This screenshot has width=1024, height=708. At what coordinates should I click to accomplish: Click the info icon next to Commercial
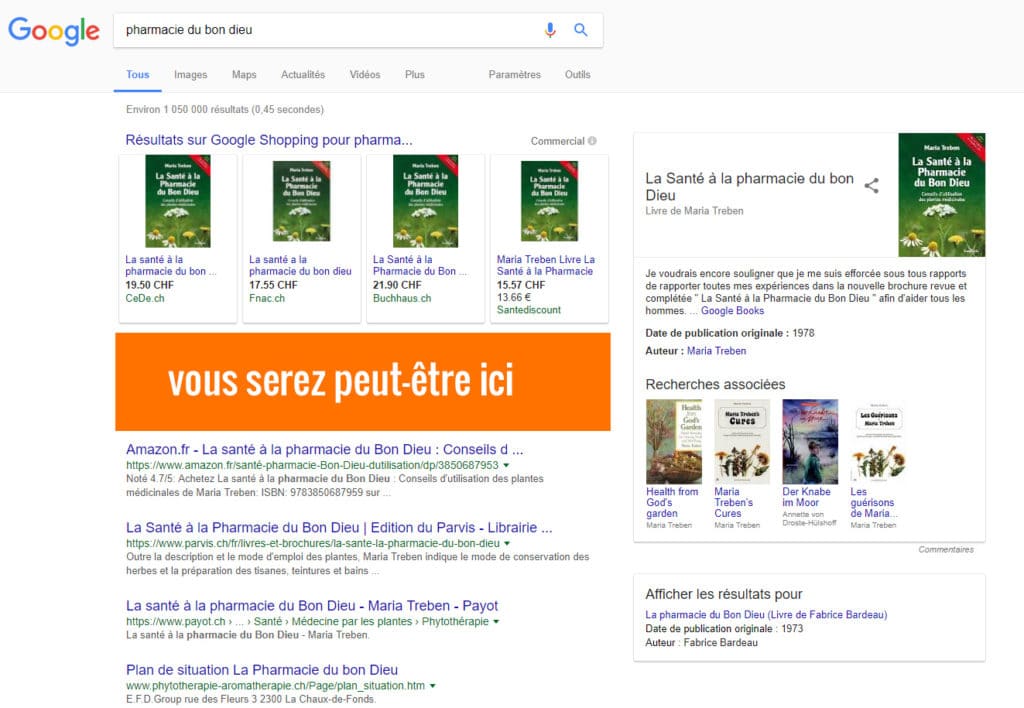pos(592,140)
